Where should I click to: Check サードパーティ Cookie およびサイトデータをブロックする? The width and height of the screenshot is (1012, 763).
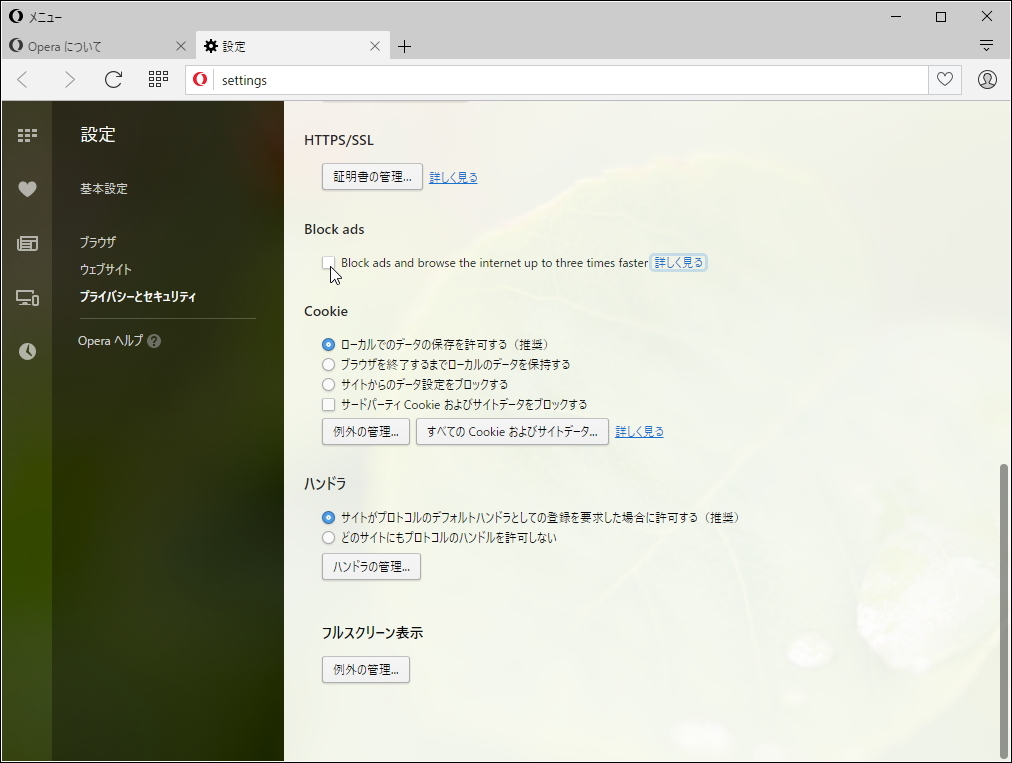328,404
